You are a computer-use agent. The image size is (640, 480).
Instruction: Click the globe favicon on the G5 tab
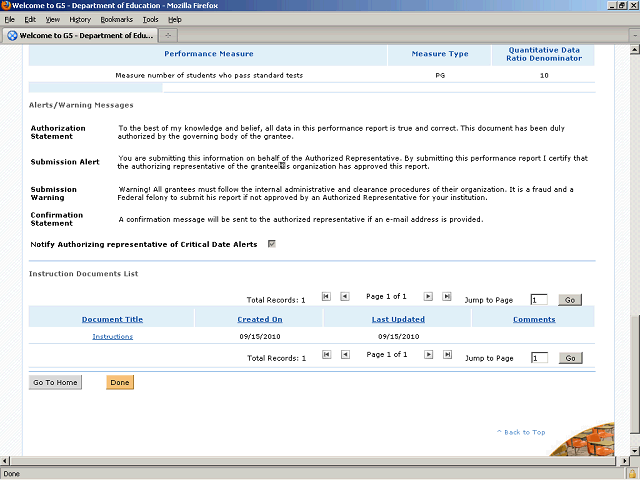(x=13, y=36)
